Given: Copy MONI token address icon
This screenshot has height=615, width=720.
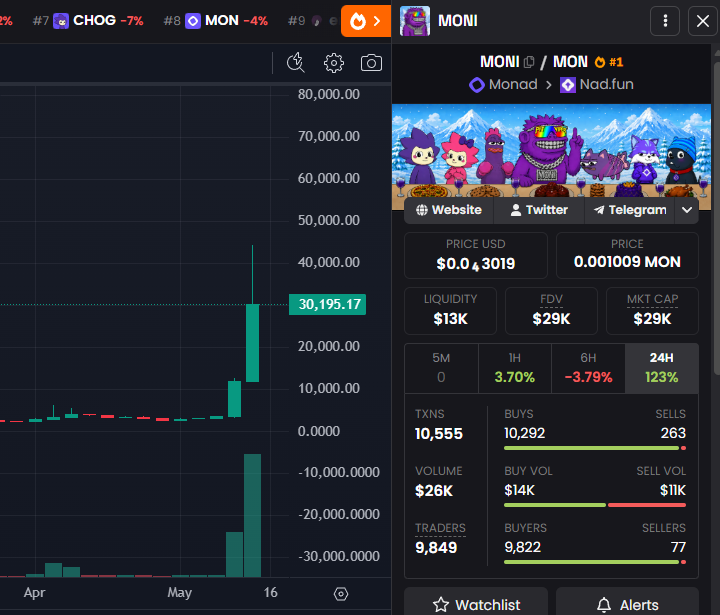Looking at the screenshot, I should click(x=529, y=62).
